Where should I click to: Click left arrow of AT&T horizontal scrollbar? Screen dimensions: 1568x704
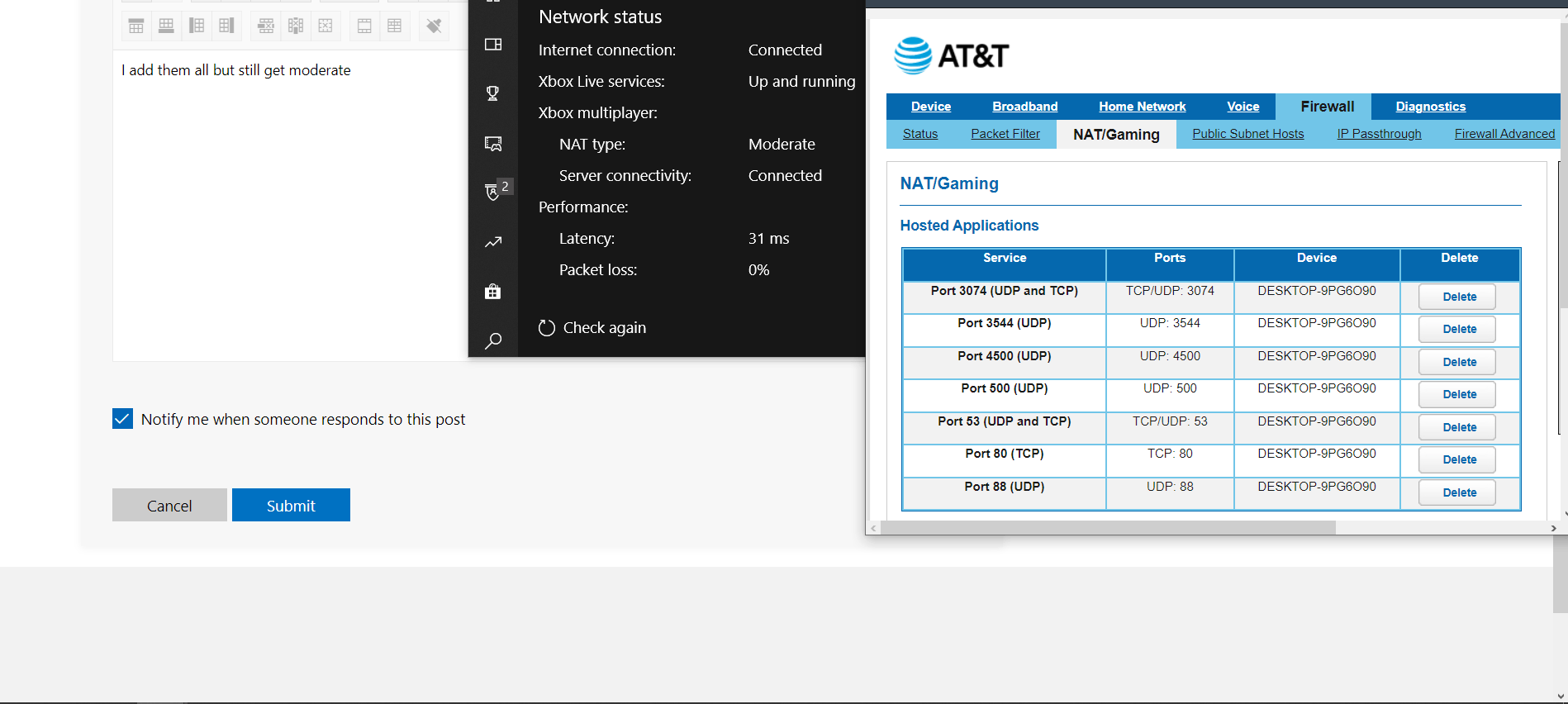(873, 528)
